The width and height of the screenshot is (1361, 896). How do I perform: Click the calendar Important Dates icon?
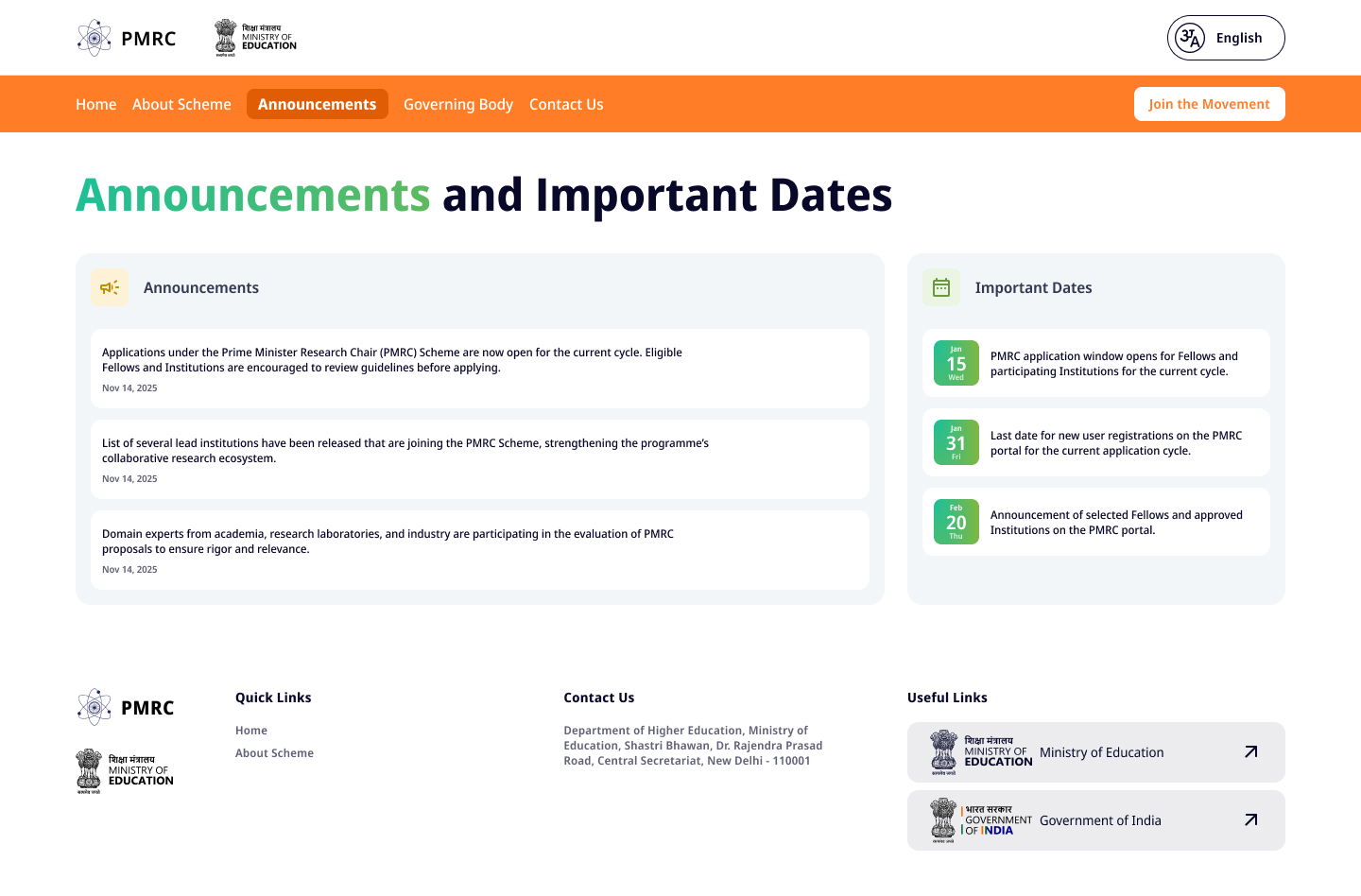tap(941, 287)
